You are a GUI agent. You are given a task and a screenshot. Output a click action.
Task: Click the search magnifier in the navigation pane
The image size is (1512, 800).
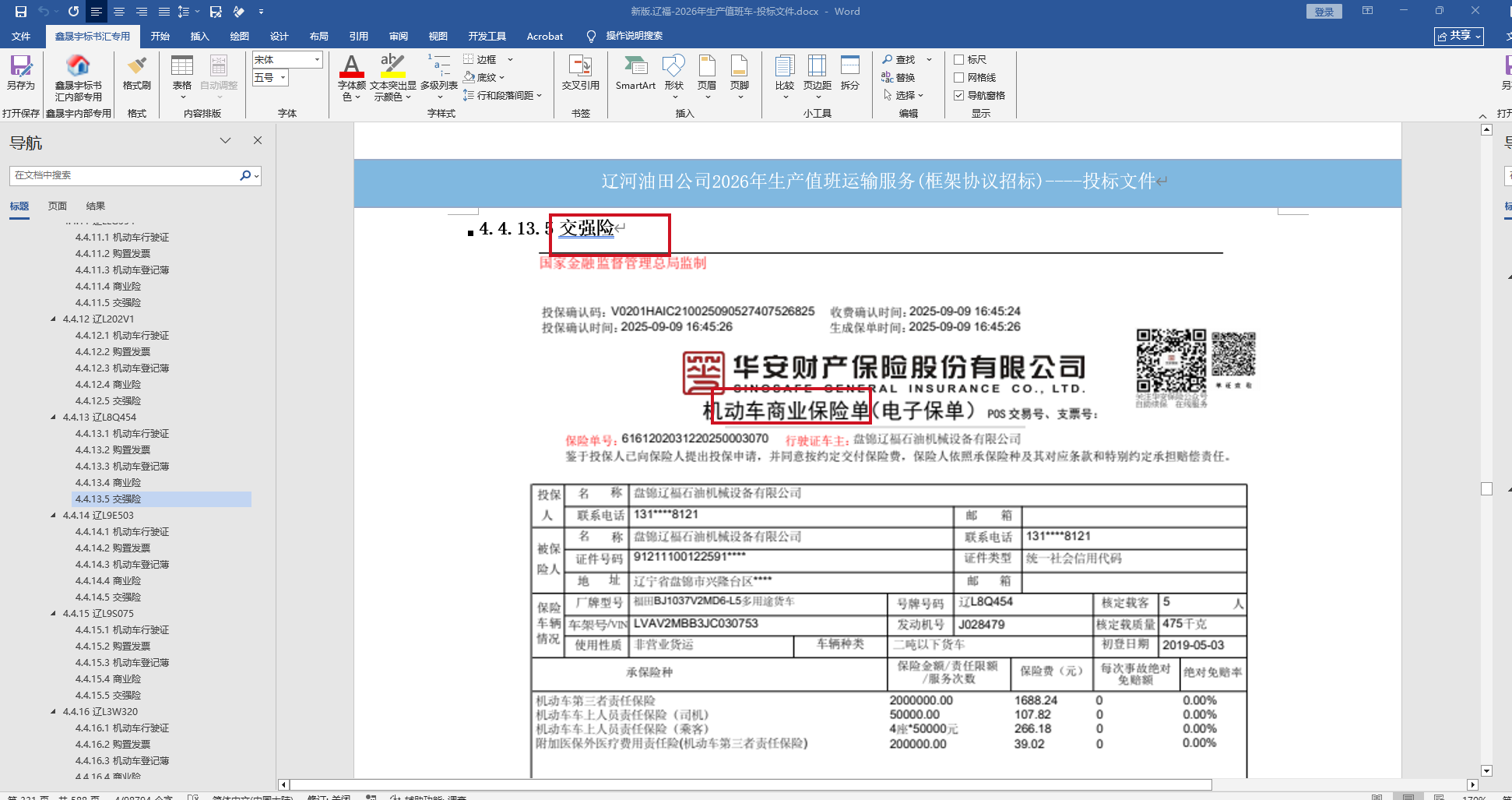[245, 175]
